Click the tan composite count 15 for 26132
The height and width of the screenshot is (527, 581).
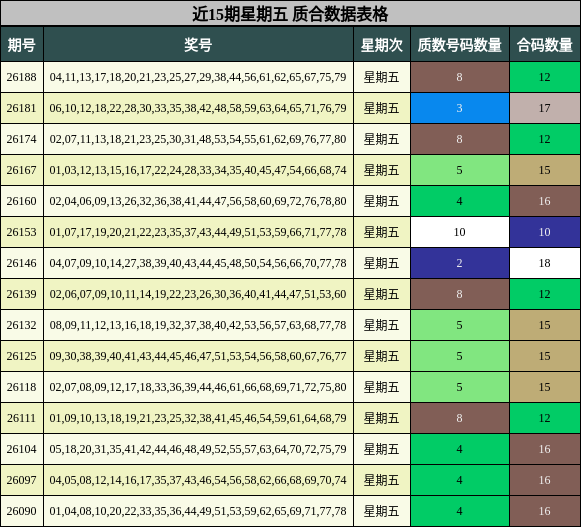click(x=545, y=325)
